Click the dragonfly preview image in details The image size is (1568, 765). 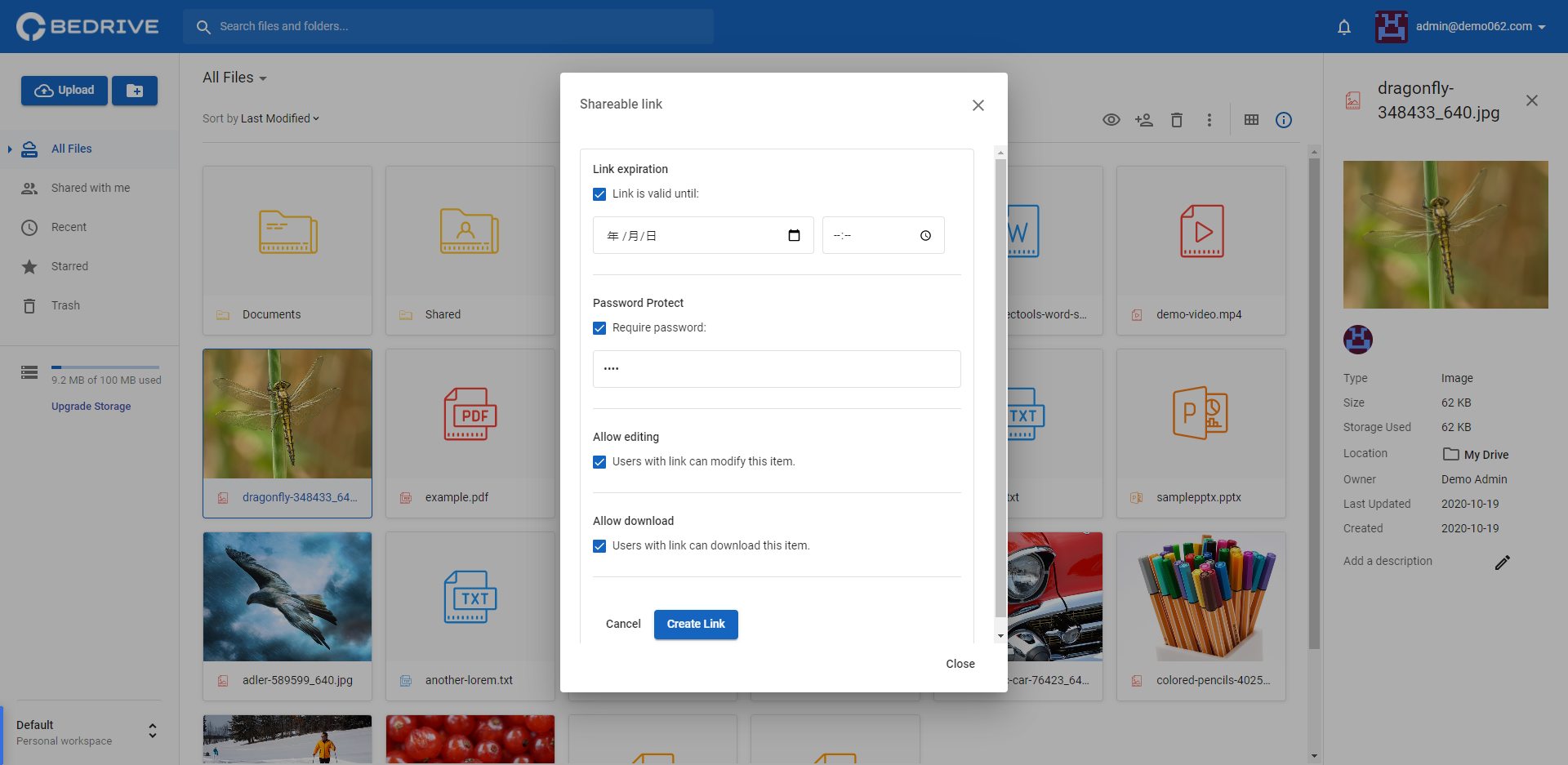pos(1445,234)
